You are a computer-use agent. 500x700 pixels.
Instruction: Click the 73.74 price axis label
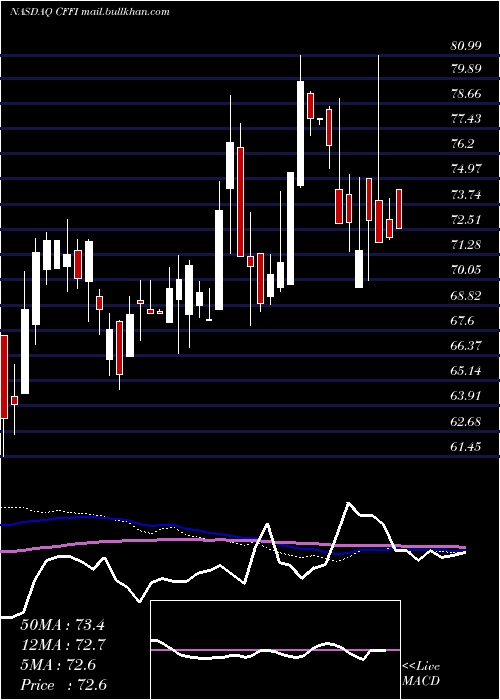(x=466, y=195)
